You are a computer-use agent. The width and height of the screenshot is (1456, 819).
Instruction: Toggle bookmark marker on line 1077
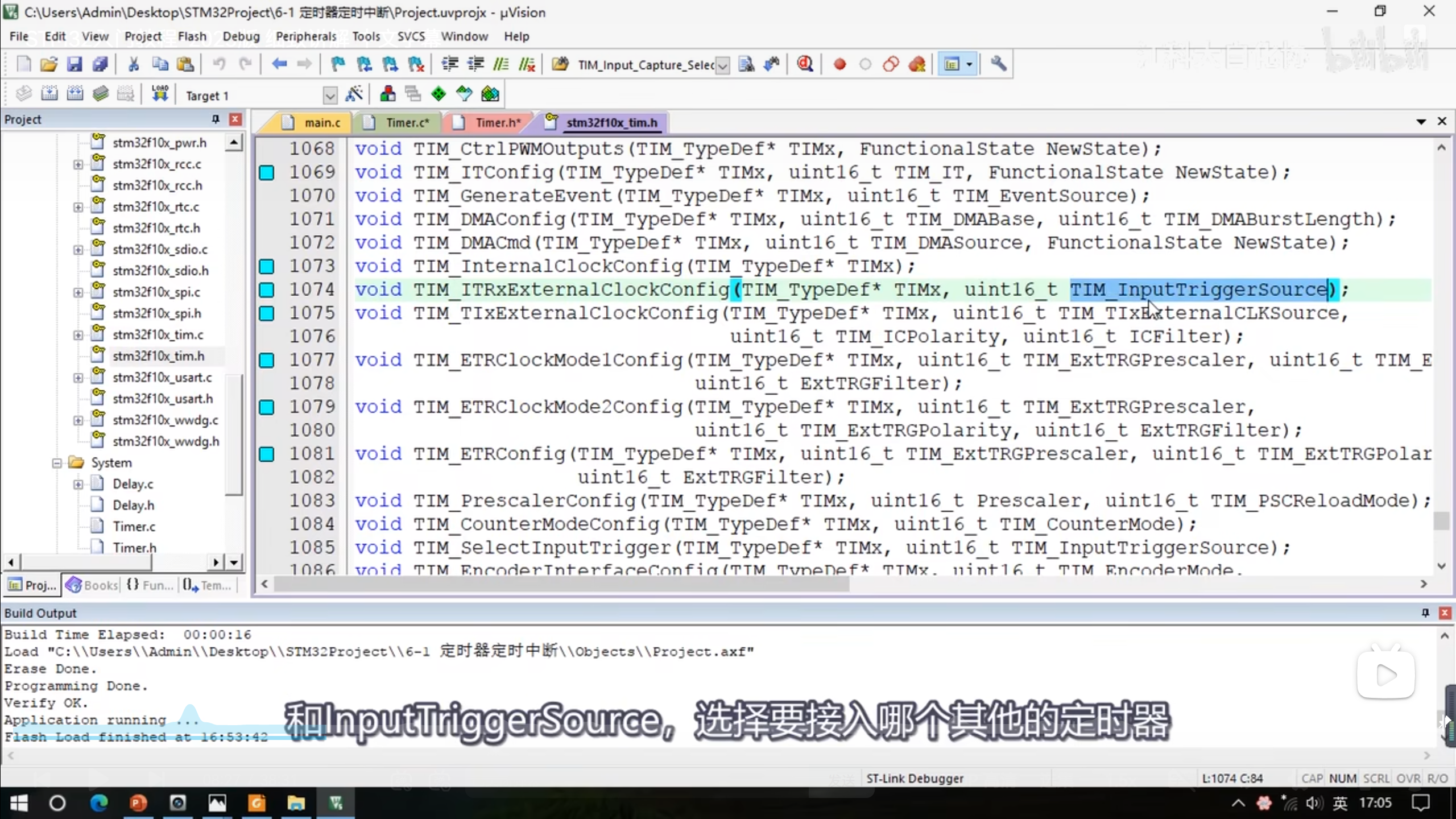(x=267, y=360)
